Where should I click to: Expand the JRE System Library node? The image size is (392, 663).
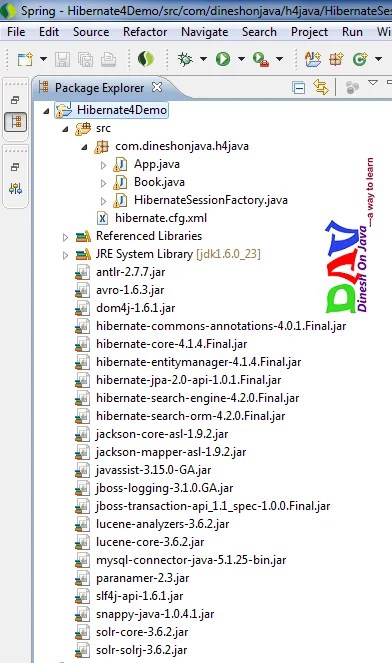65,255
